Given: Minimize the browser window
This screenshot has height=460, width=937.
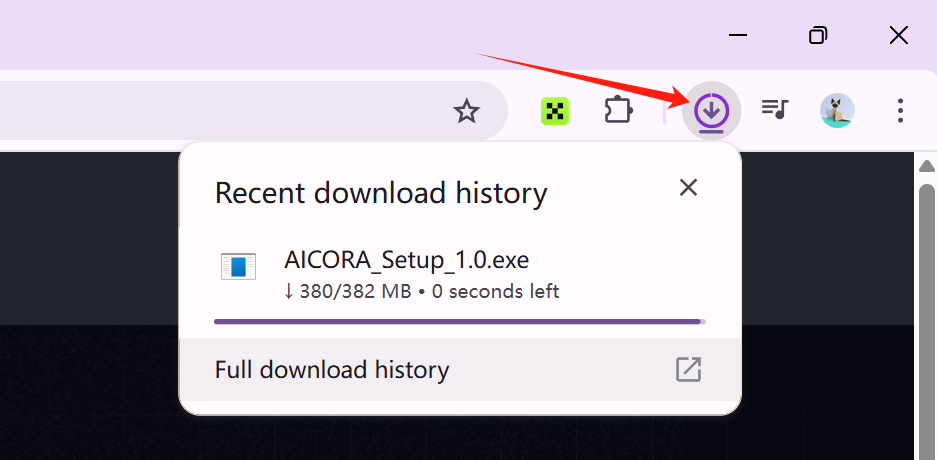Looking at the screenshot, I should [x=739, y=35].
